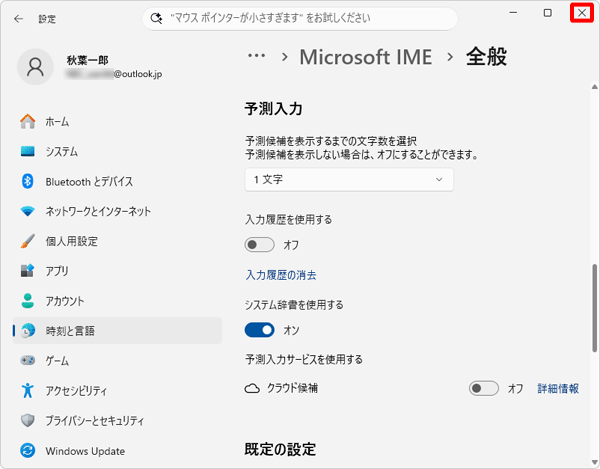The height and width of the screenshot is (469, 600).
Task: Click the scrollbar down arrow
Action: [594, 462]
